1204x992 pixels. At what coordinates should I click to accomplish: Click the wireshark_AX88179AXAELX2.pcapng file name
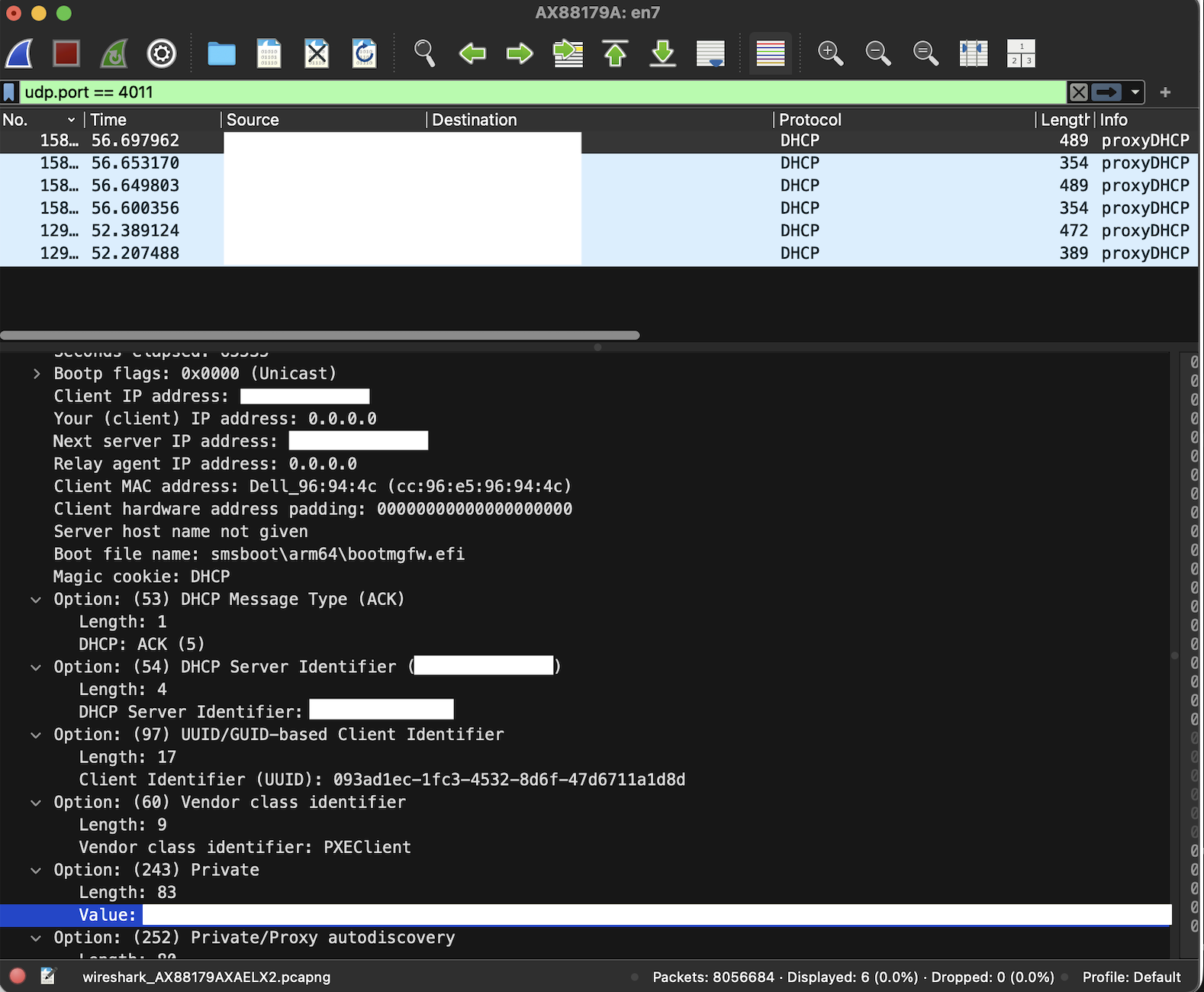206,978
